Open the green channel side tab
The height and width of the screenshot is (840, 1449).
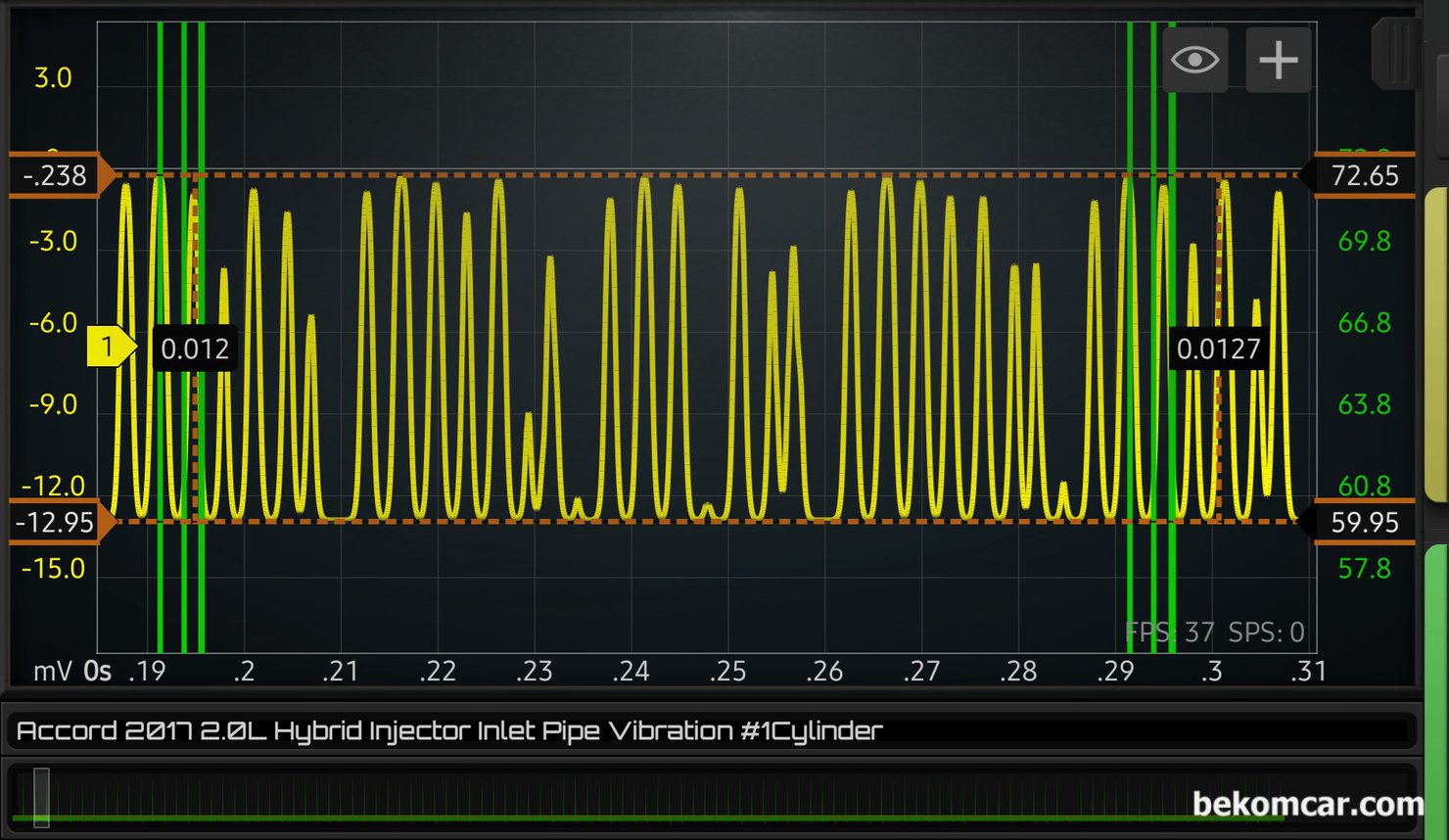[x=1436, y=685]
